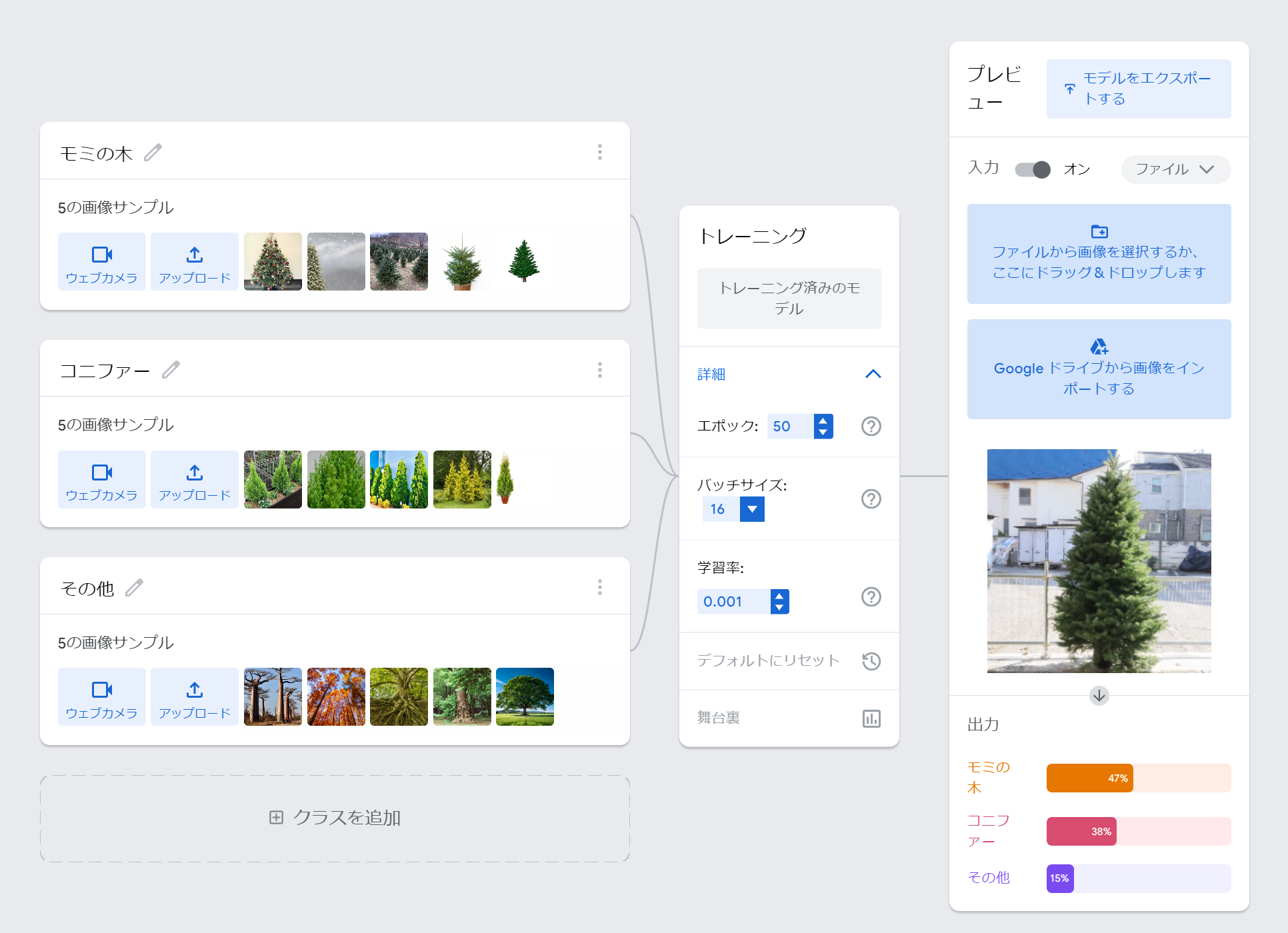
Task: Click ウェブカメラ button in コニファー class
Action: [x=101, y=479]
